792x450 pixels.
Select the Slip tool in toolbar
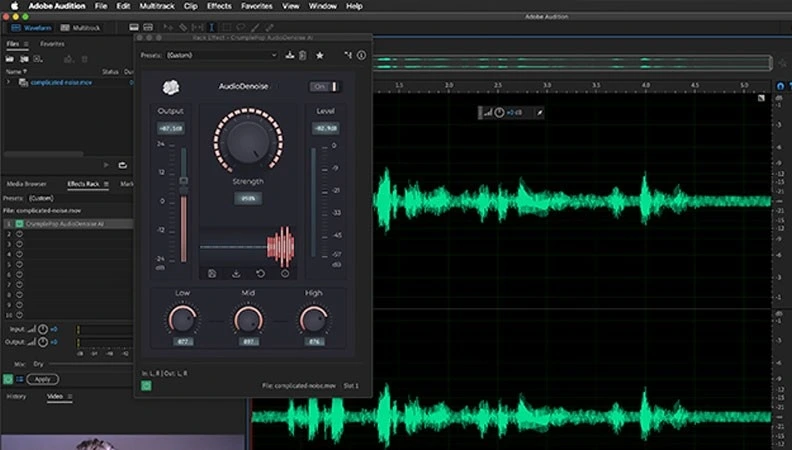tap(197, 27)
